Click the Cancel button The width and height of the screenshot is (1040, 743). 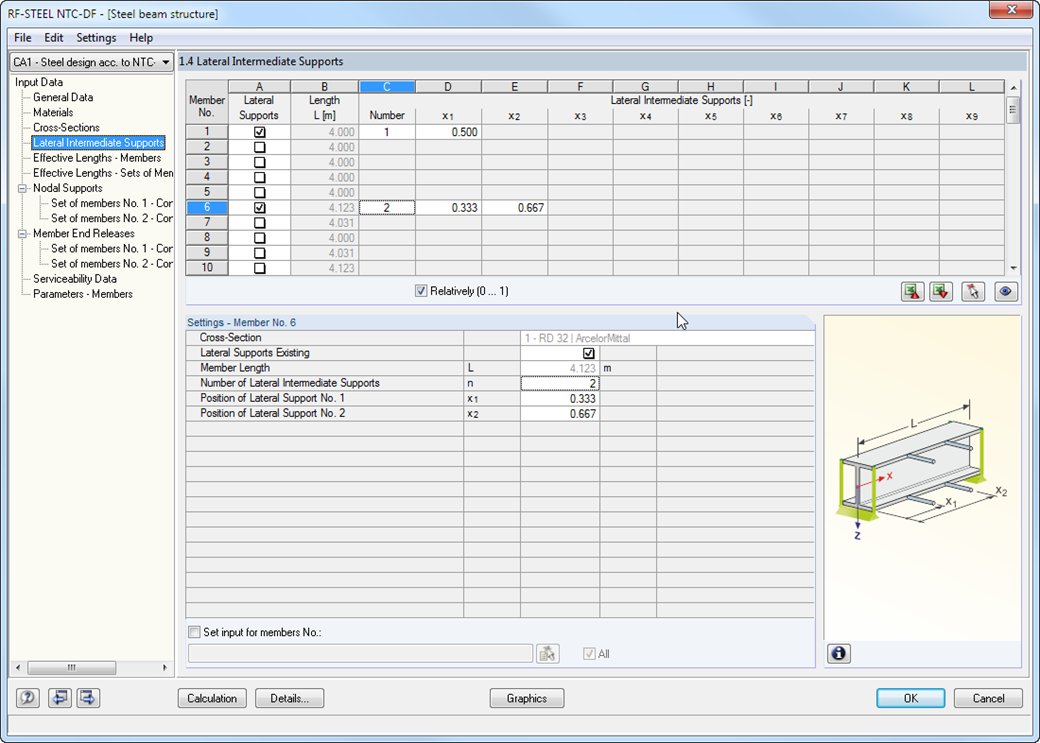pyautogui.click(x=988, y=698)
